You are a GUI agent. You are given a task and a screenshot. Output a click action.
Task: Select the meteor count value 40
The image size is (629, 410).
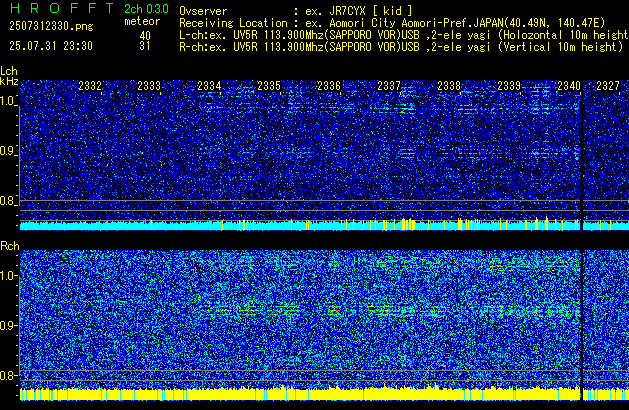145,36
